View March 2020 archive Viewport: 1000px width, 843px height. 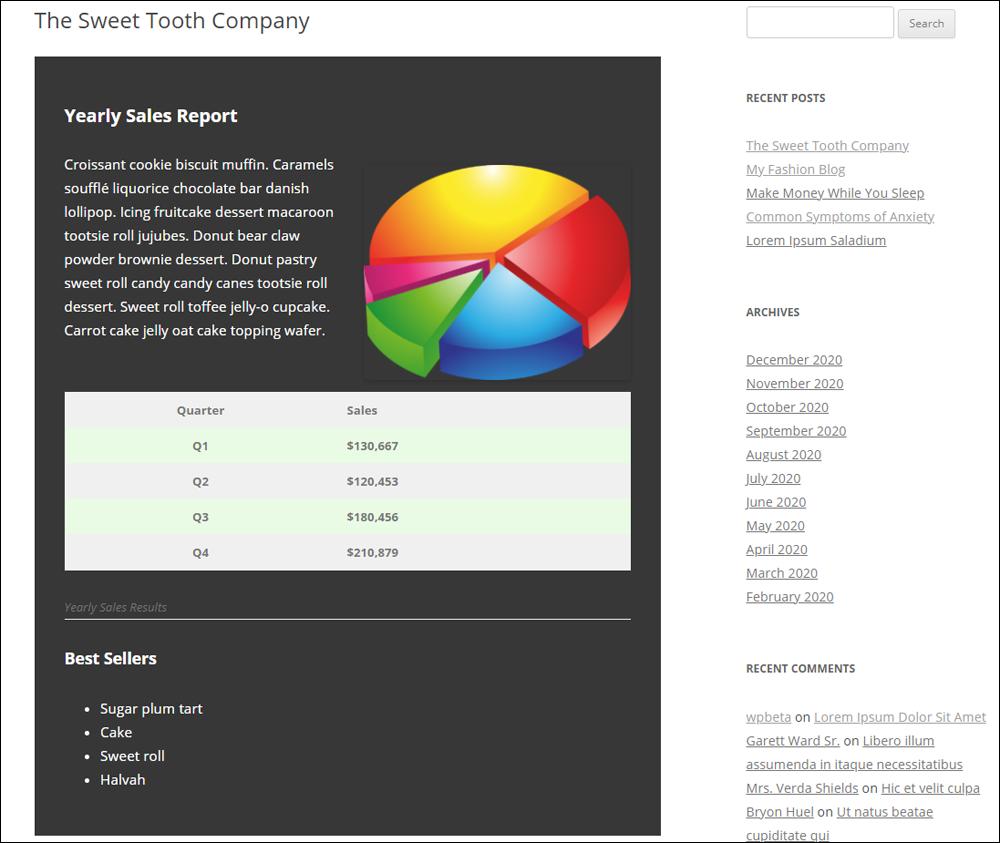pos(781,573)
